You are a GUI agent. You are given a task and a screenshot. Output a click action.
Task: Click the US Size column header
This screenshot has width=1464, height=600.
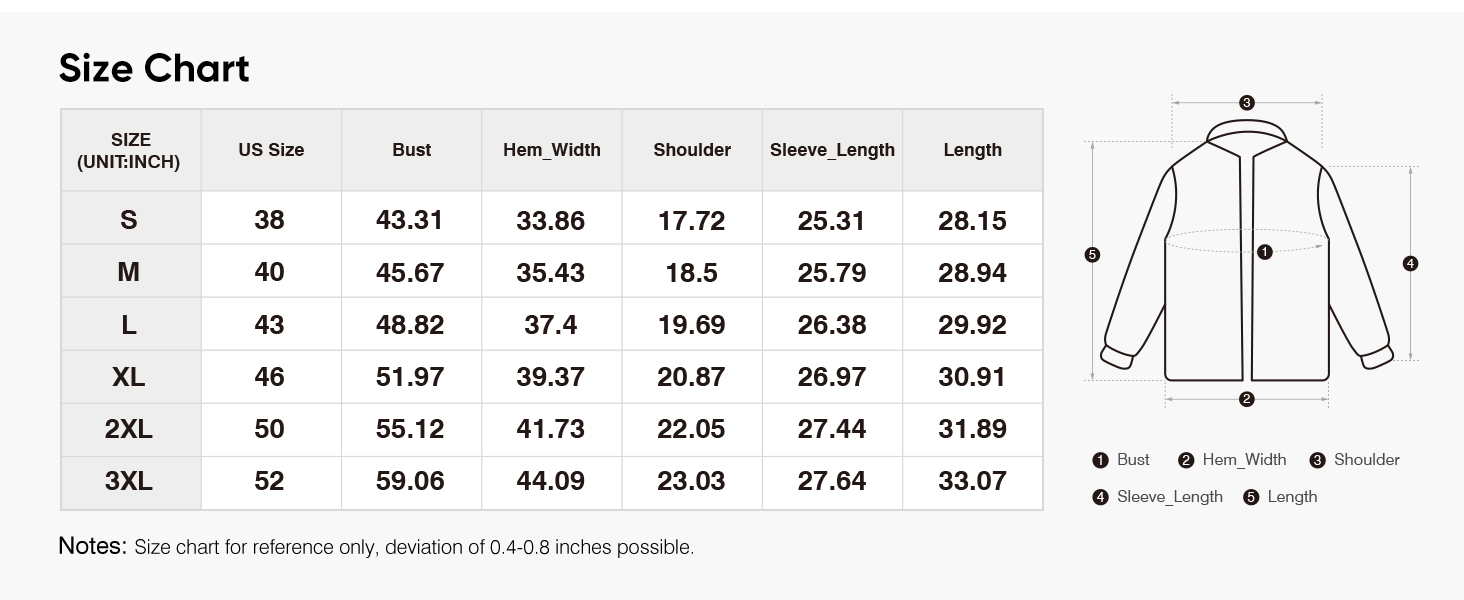click(x=271, y=150)
